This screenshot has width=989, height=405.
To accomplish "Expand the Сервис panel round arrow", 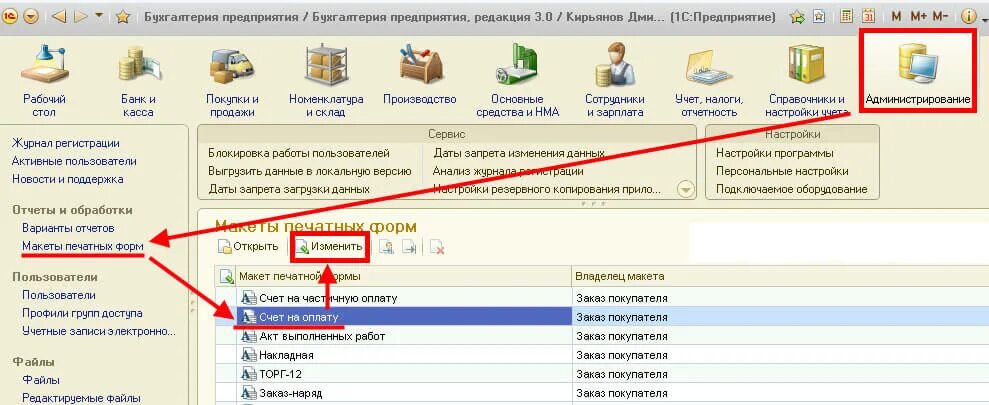I will coord(685,189).
